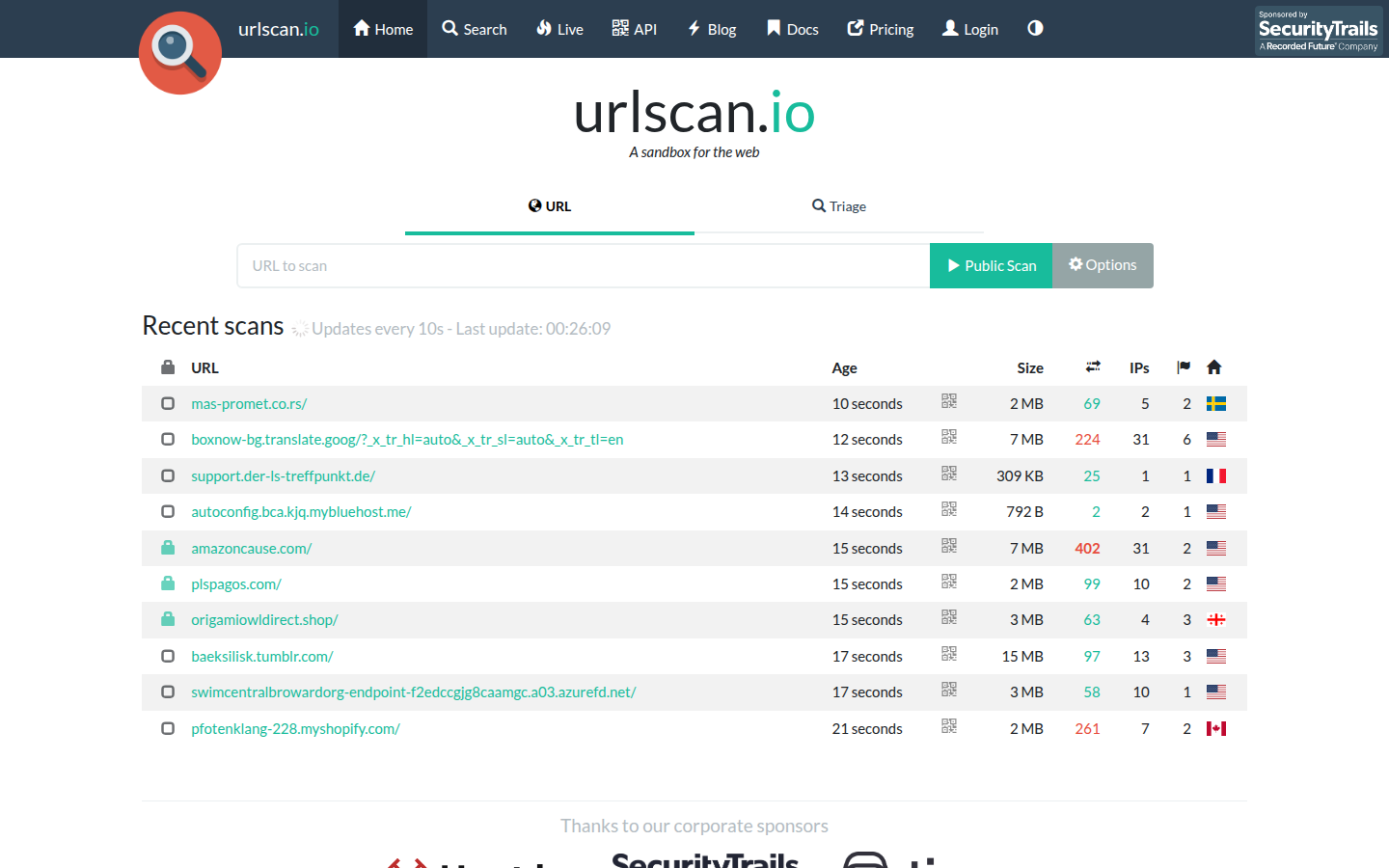Click the lock icon in table header

pyautogui.click(x=168, y=367)
